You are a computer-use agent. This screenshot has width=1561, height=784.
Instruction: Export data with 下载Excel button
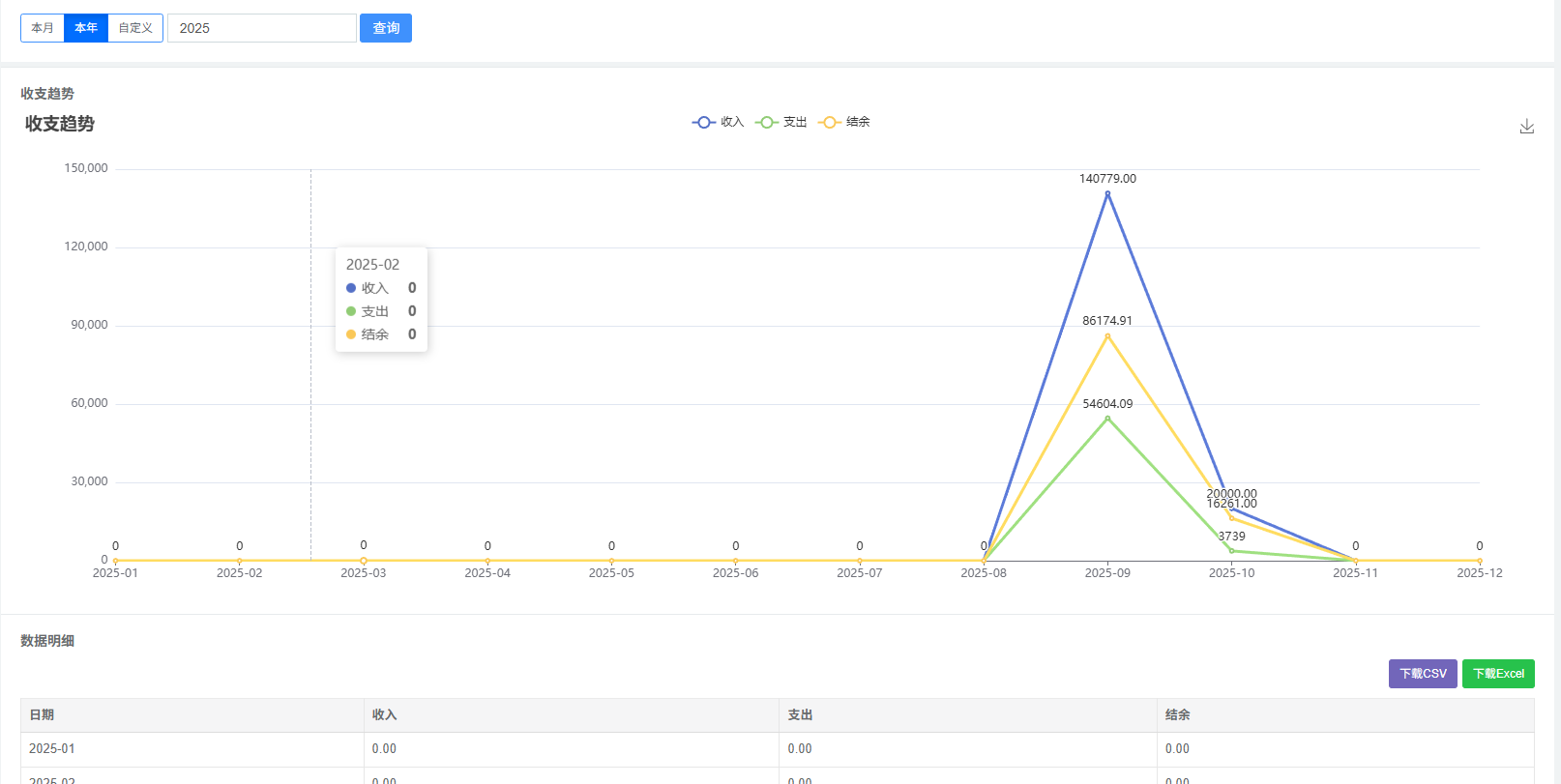tap(1498, 674)
